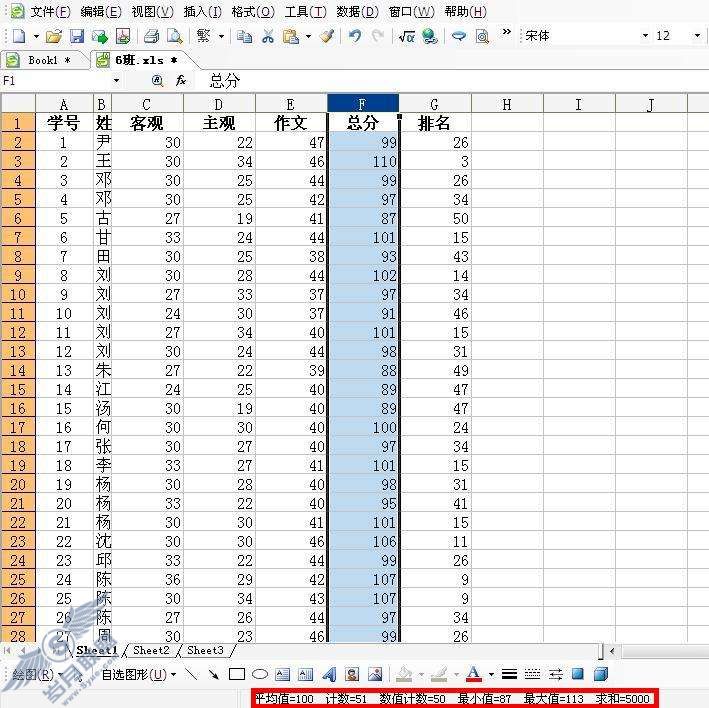Insert a horizontal text box

click(283, 675)
